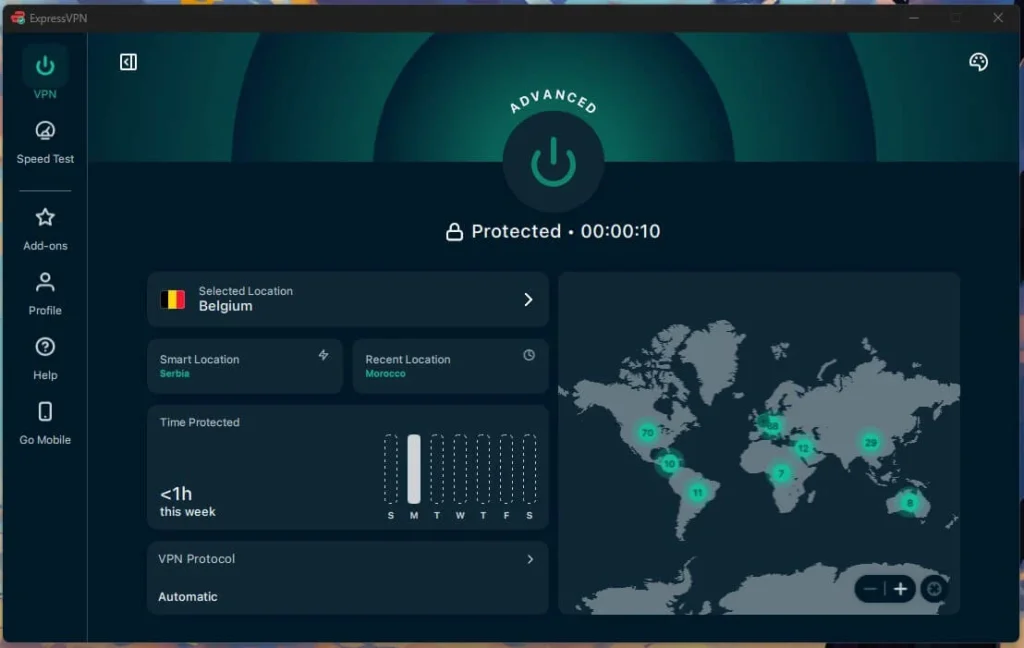Zoom in on the world map
1024x648 pixels.
pyautogui.click(x=900, y=589)
